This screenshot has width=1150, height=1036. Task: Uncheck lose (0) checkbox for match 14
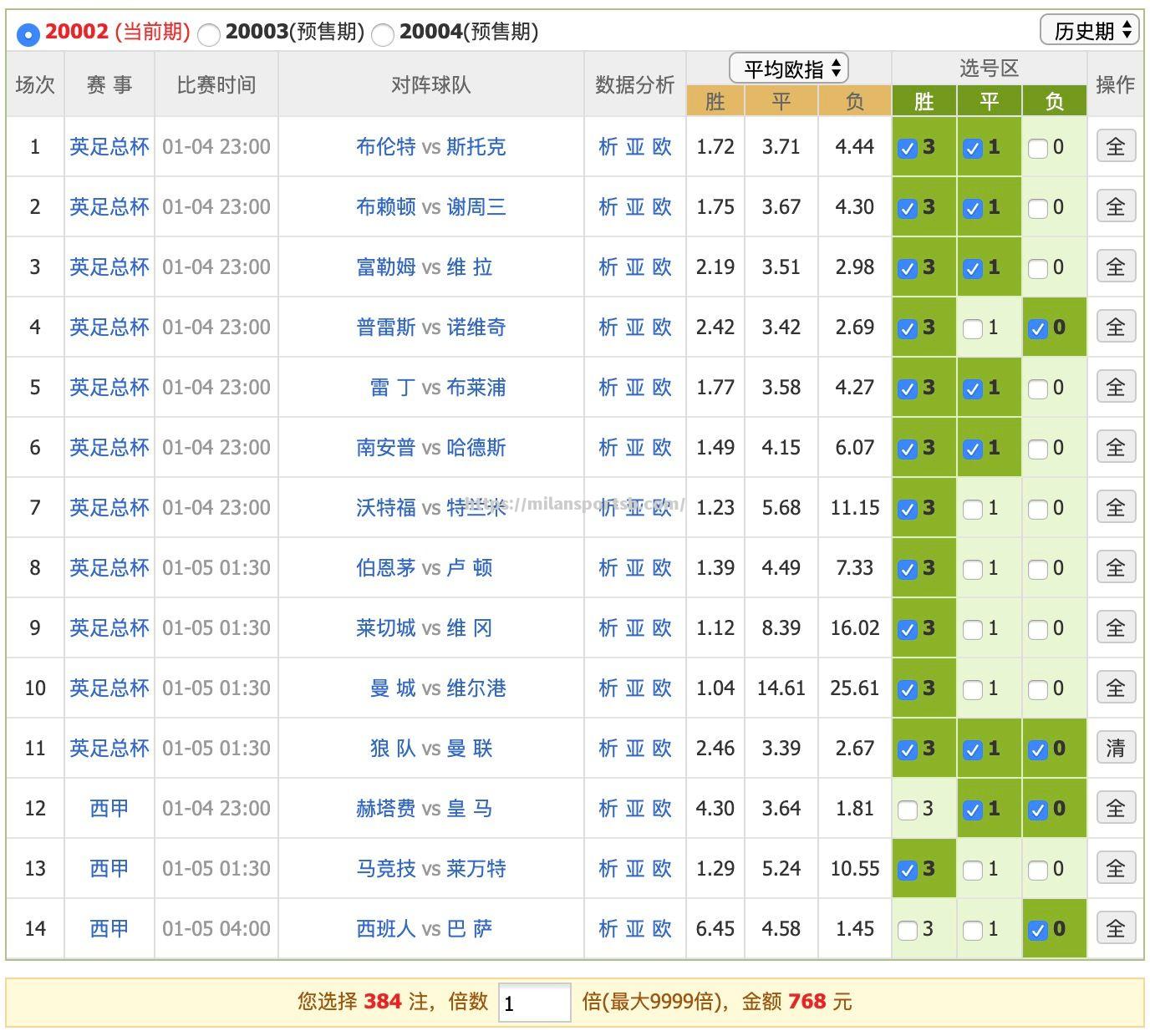click(1038, 930)
